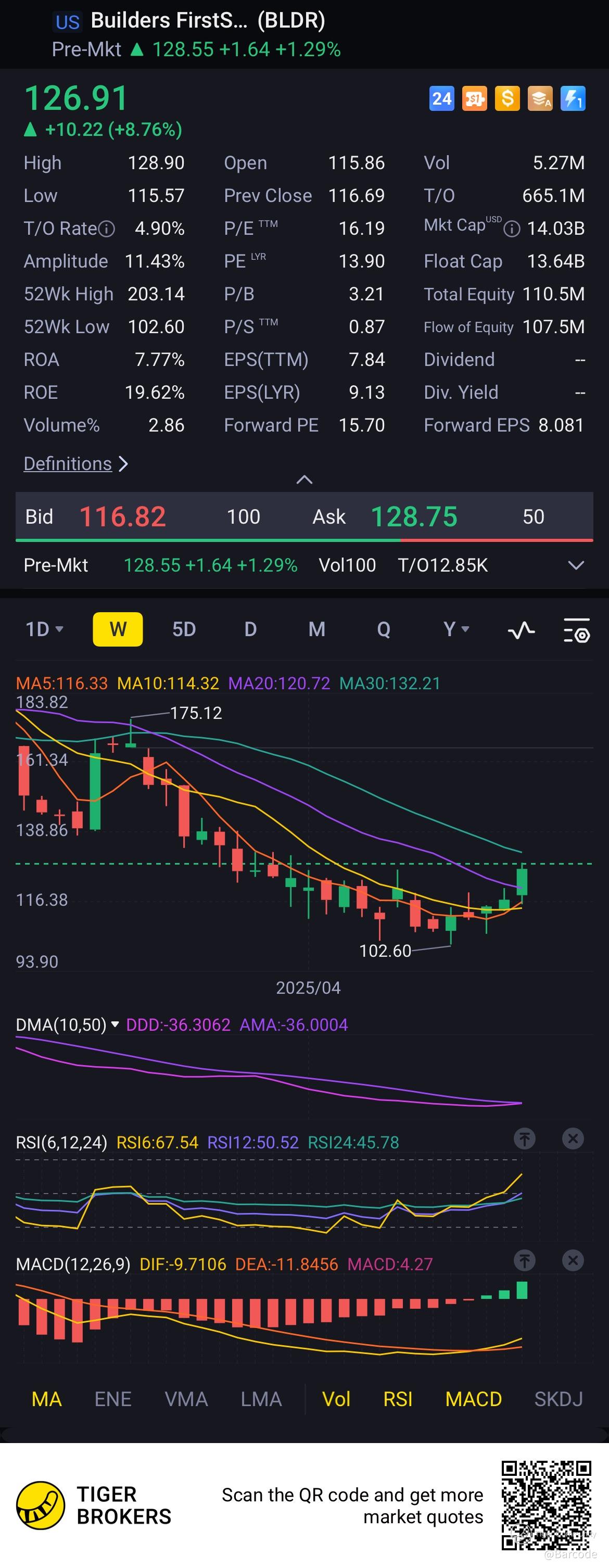Collapse the quote details with up chevron
Image resolution: width=609 pixels, height=1568 pixels.
[304, 479]
